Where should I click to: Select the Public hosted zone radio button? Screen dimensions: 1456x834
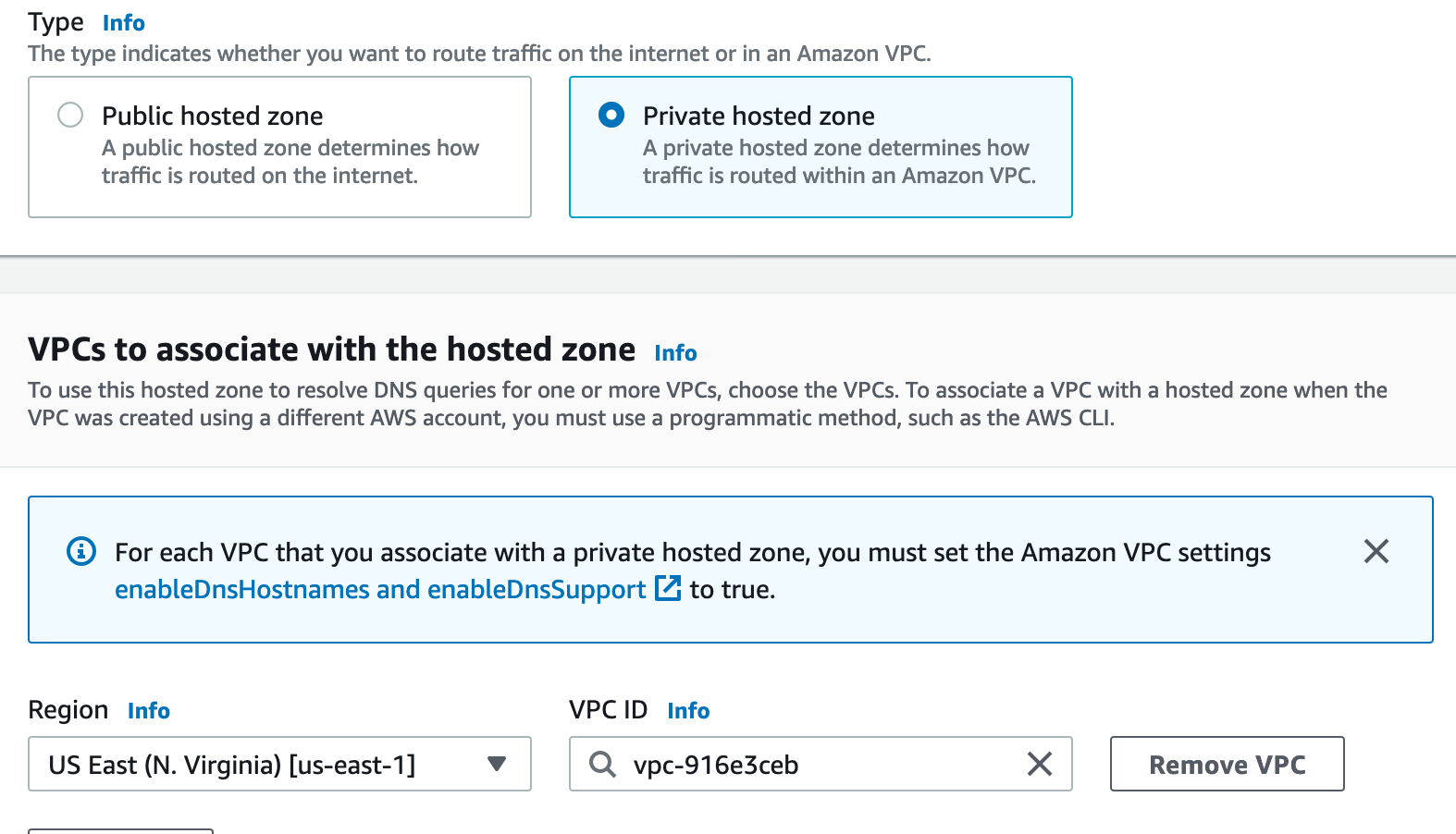coord(70,116)
